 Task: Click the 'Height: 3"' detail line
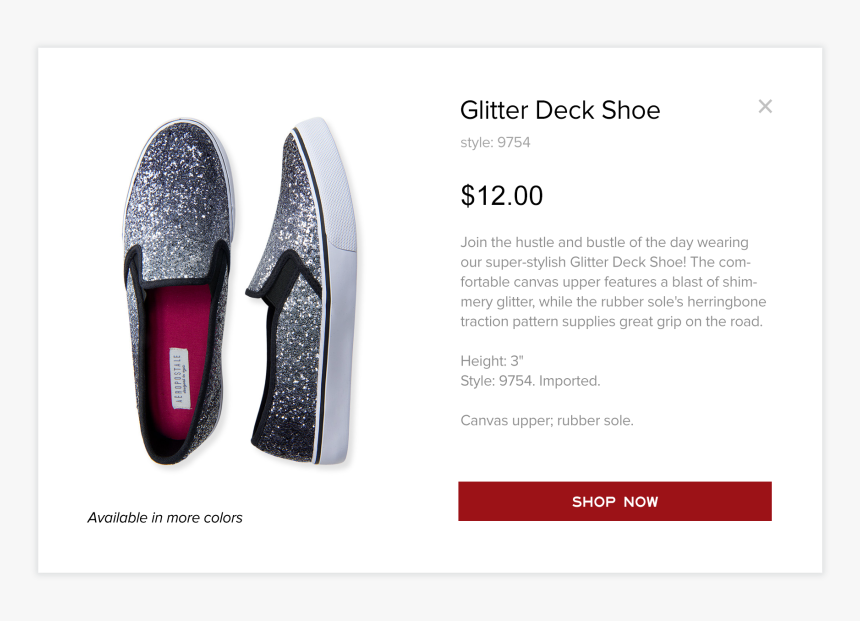(492, 361)
